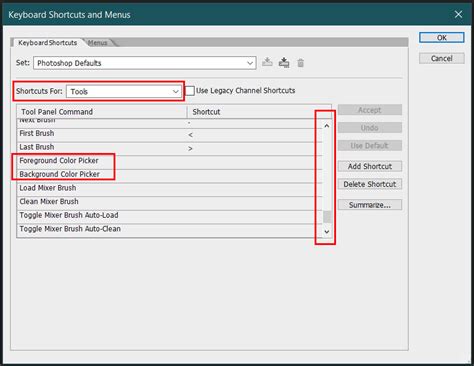
Task: Open the Shortcuts For dropdown showing Tools
Action: (124, 91)
